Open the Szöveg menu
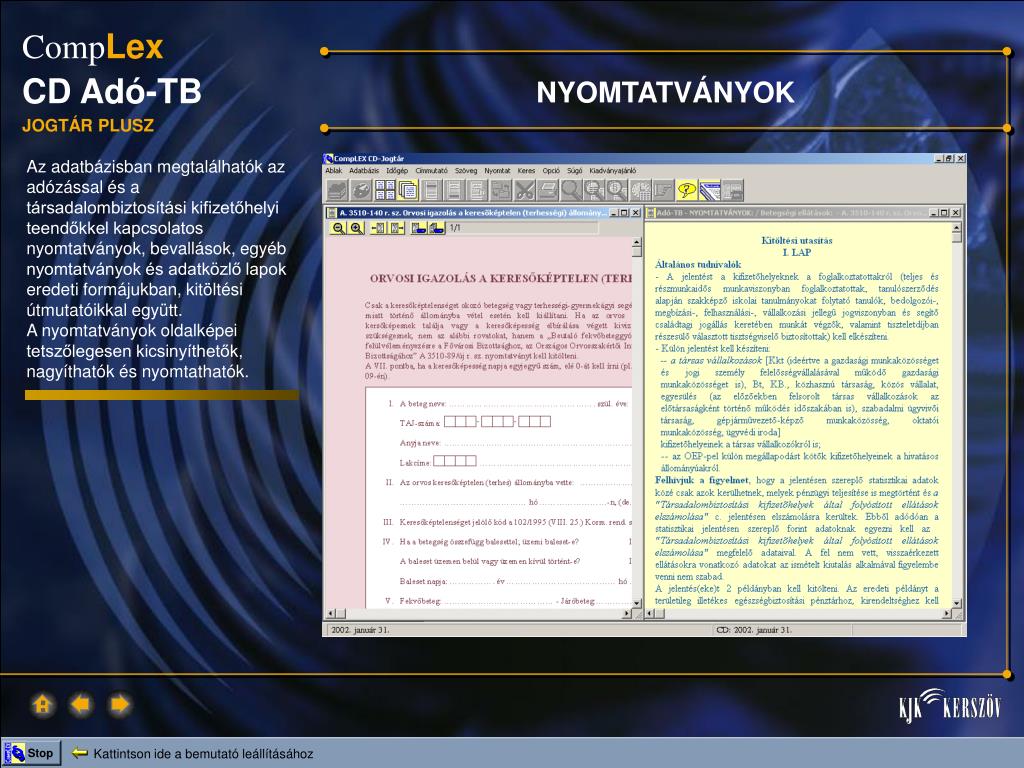The image size is (1024, 768). pos(466,171)
